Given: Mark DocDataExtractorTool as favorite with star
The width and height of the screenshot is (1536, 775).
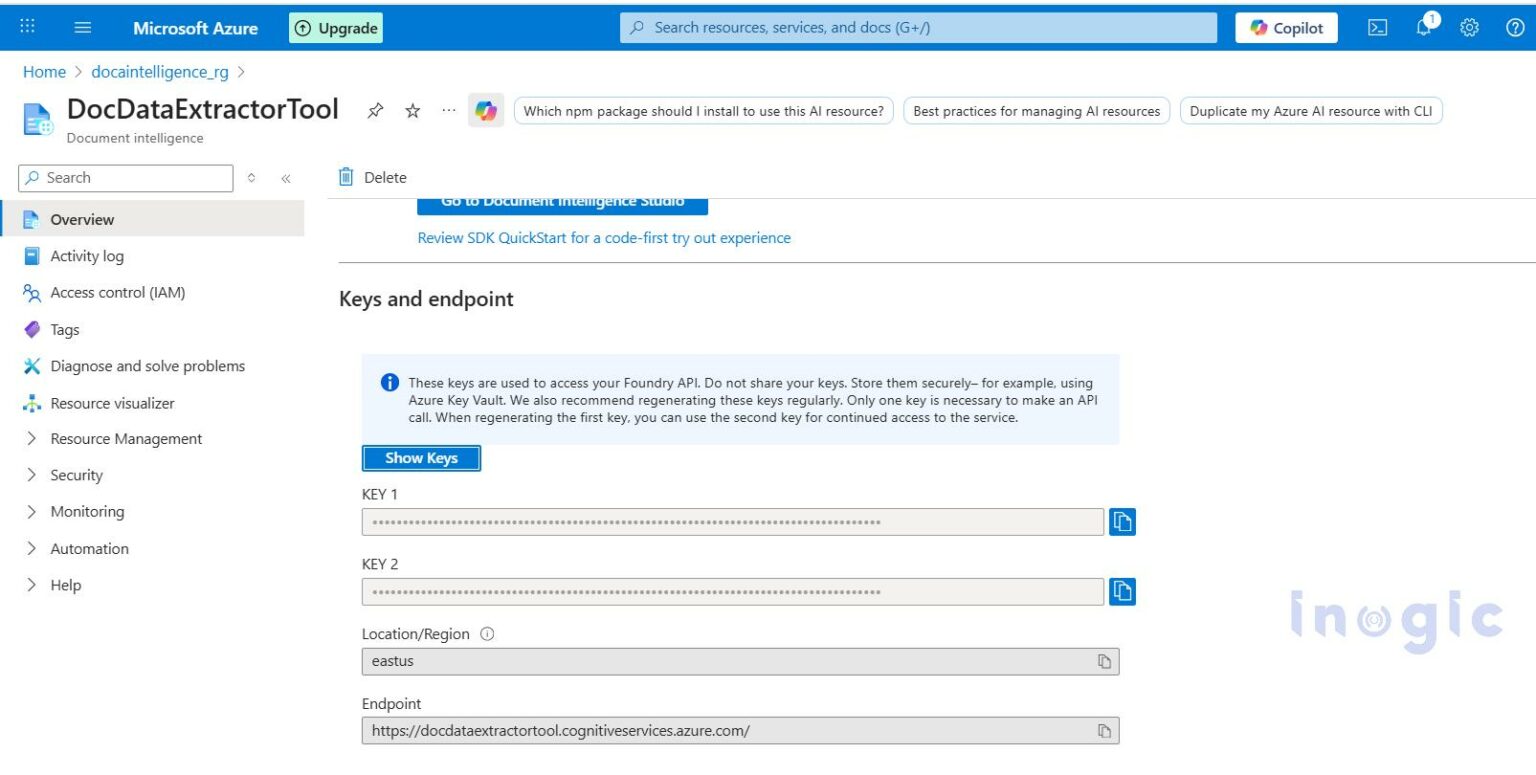Looking at the screenshot, I should pos(412,111).
